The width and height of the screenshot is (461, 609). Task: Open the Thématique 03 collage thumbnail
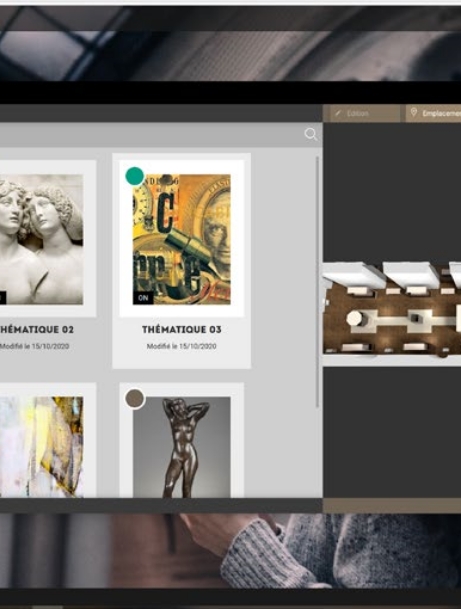(182, 239)
